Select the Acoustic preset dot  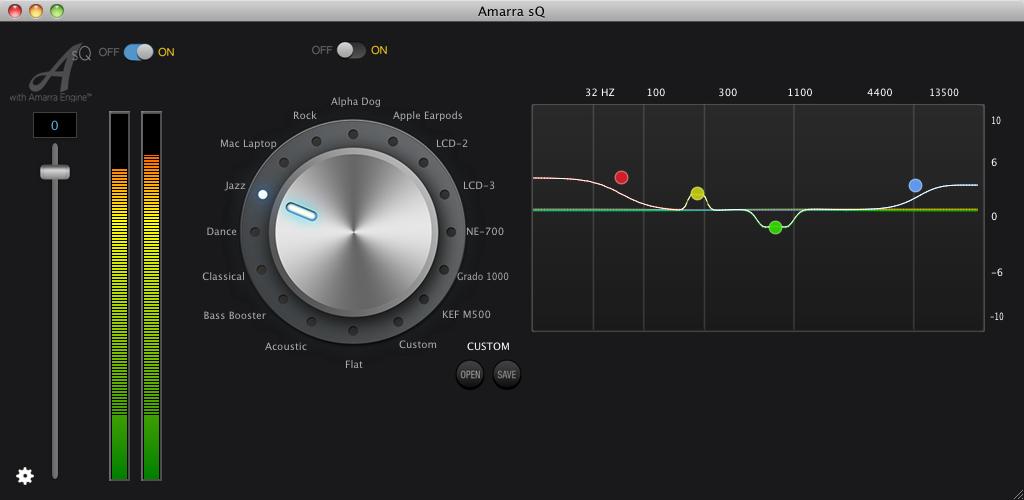point(312,322)
